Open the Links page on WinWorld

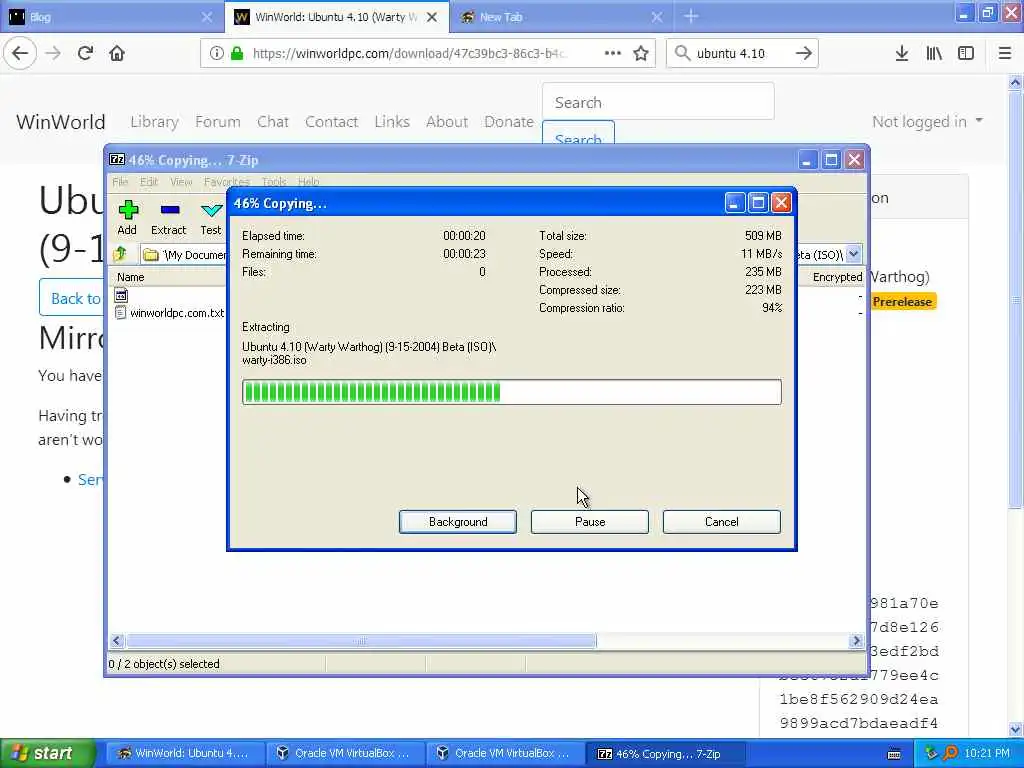click(x=392, y=122)
